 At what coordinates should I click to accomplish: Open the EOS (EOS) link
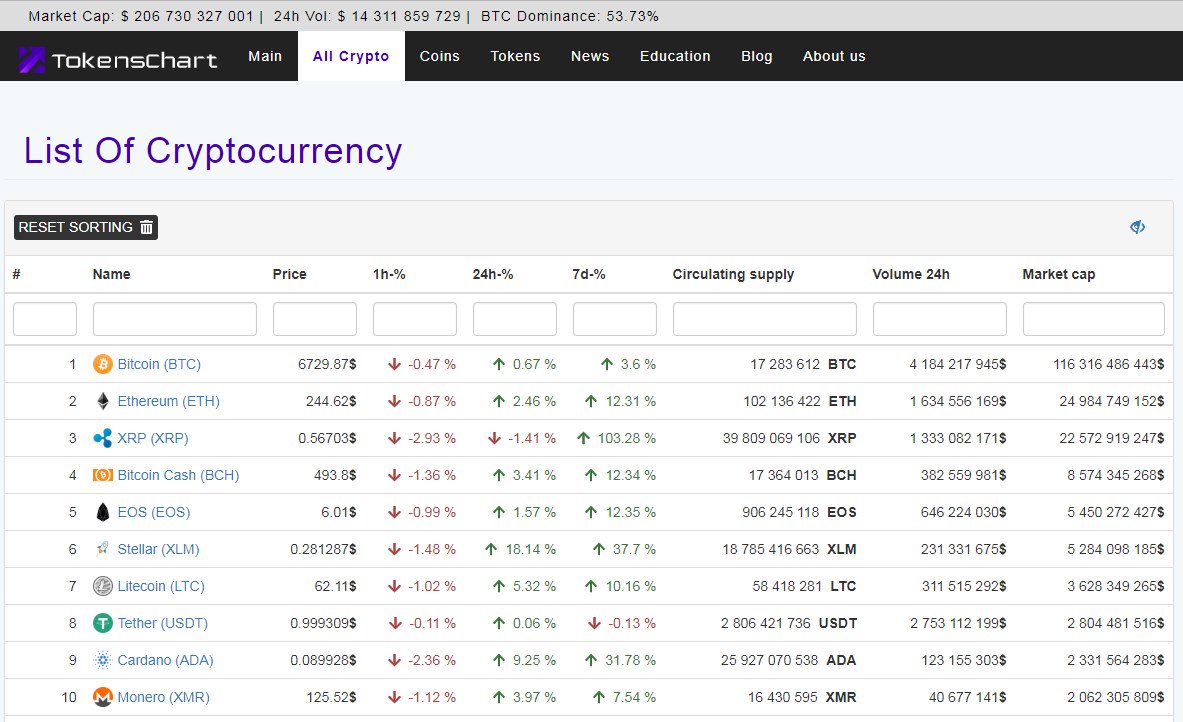point(154,512)
